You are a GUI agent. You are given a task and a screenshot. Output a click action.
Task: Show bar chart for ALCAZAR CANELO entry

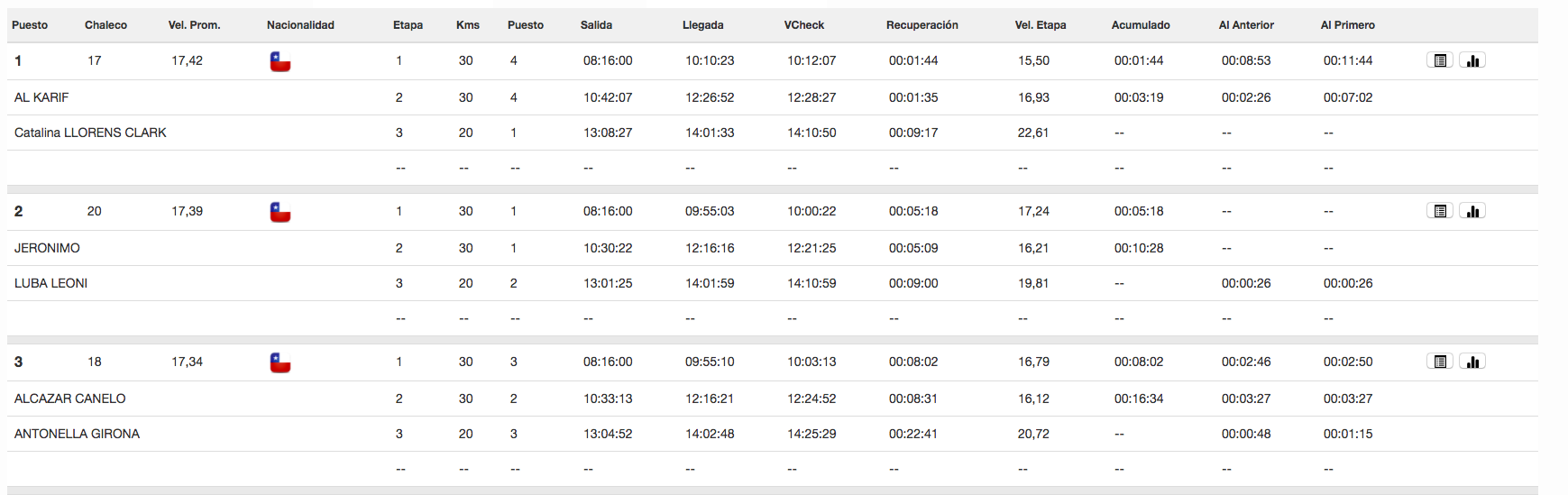tap(1472, 362)
